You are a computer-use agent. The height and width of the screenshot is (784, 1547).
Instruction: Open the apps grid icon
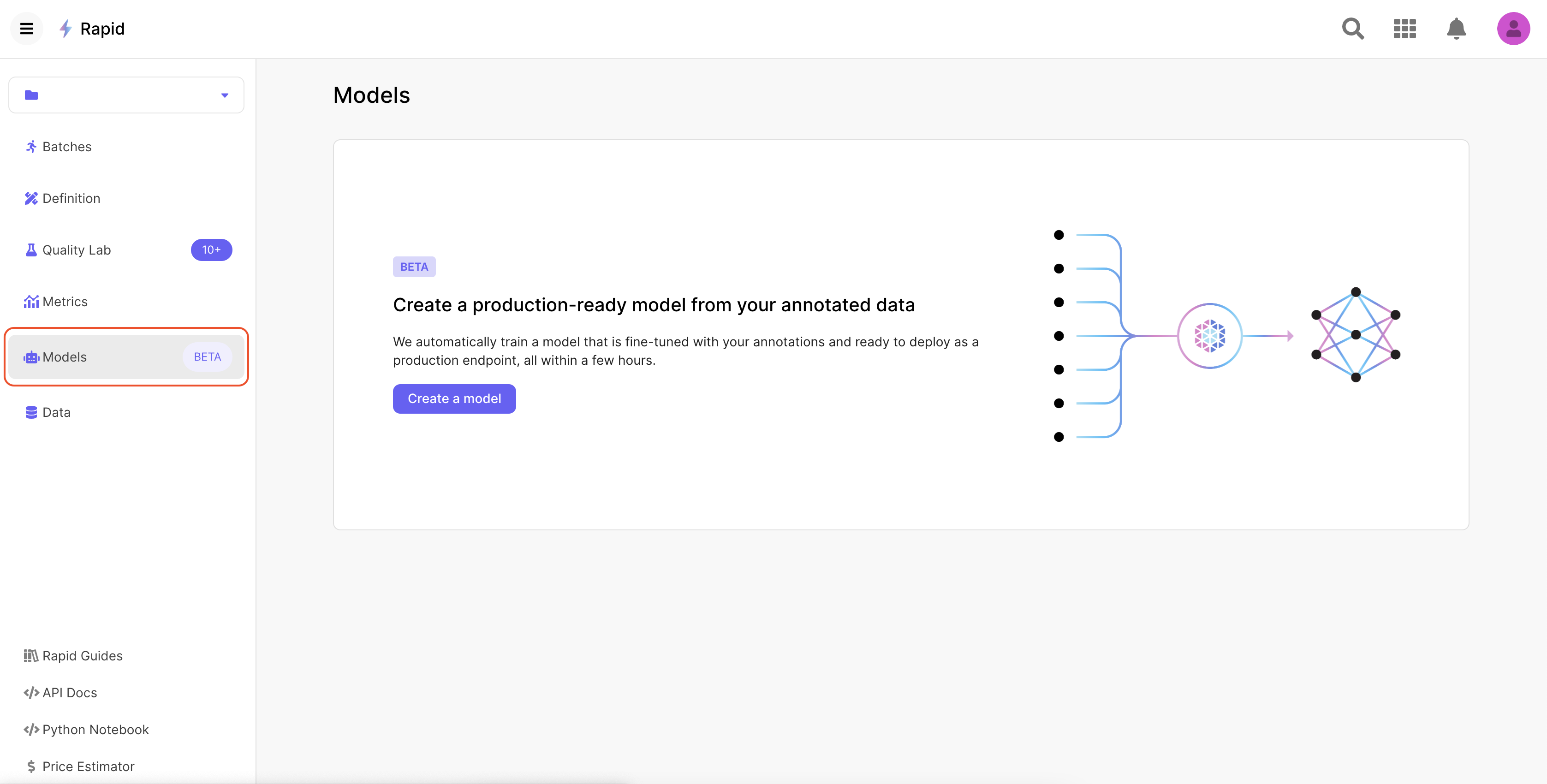[1404, 29]
